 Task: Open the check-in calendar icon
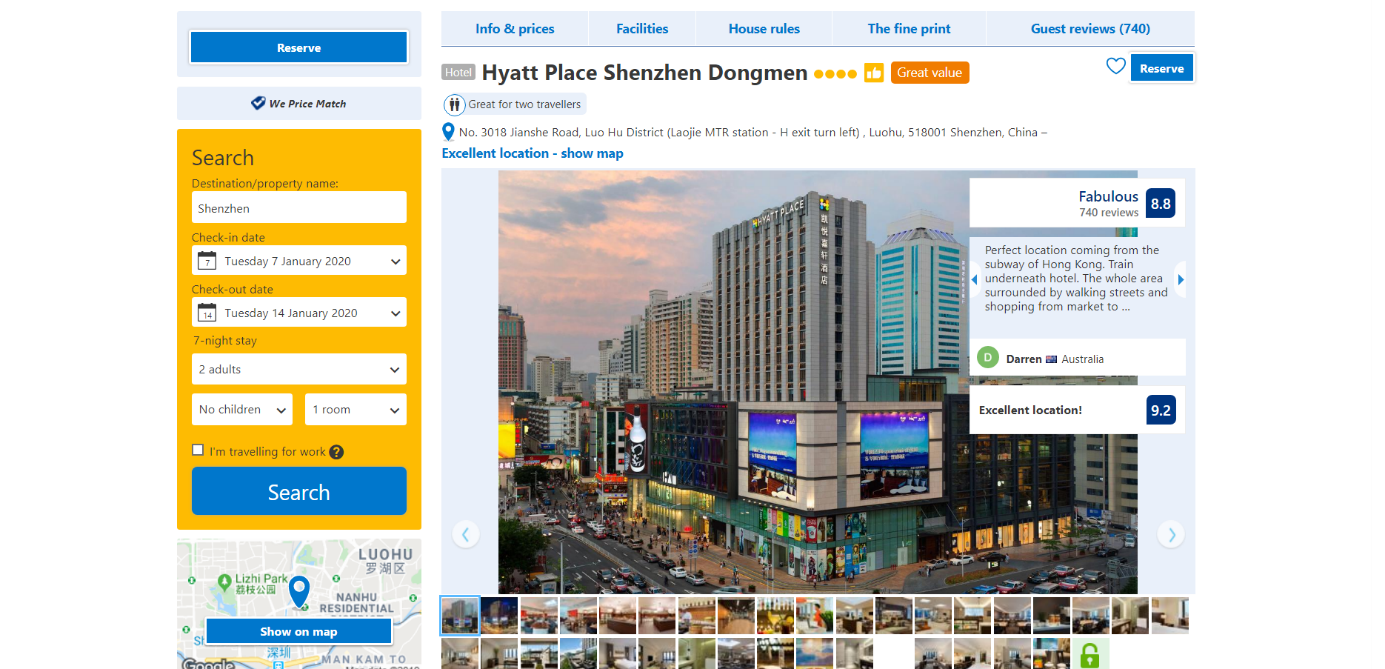207,261
